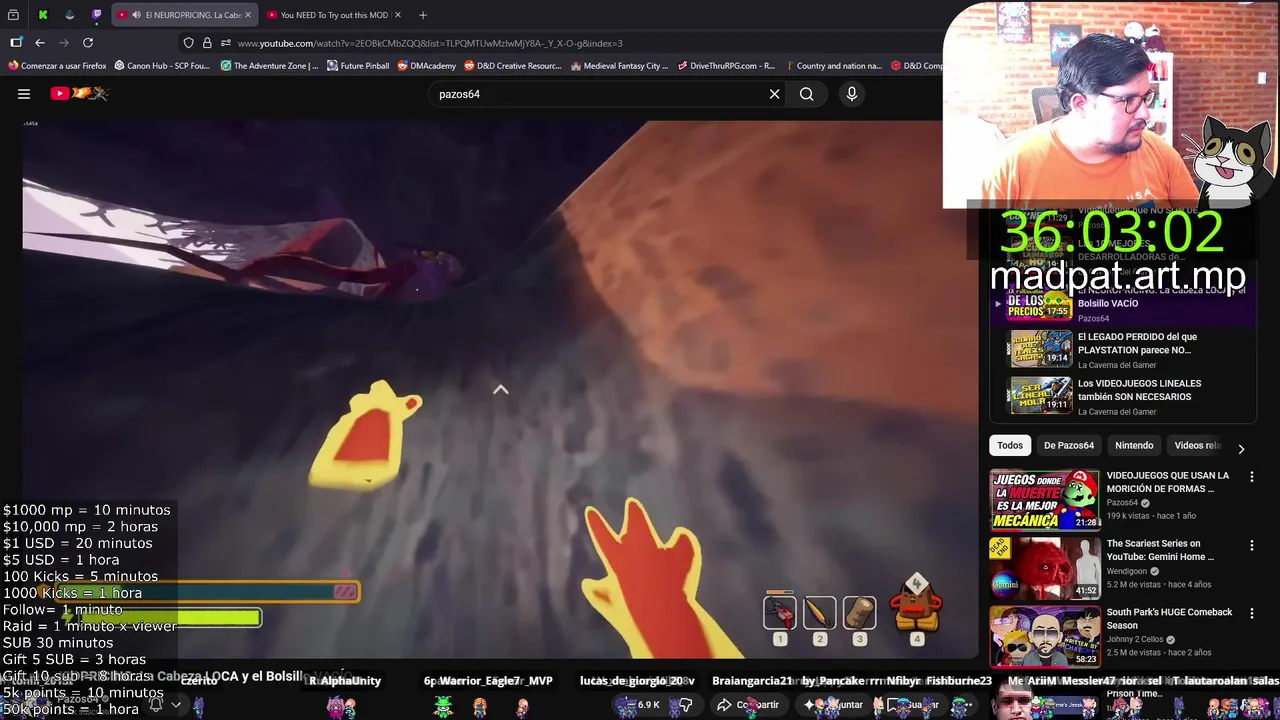Image resolution: width=1280 pixels, height=720 pixels.
Task: Open the DMAcademy bookmark
Action: [426, 66]
